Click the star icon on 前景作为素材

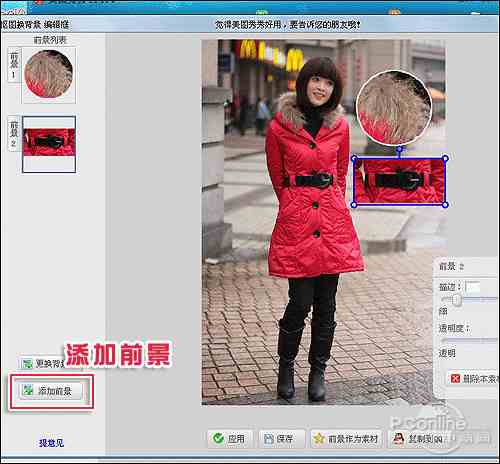tap(319, 438)
